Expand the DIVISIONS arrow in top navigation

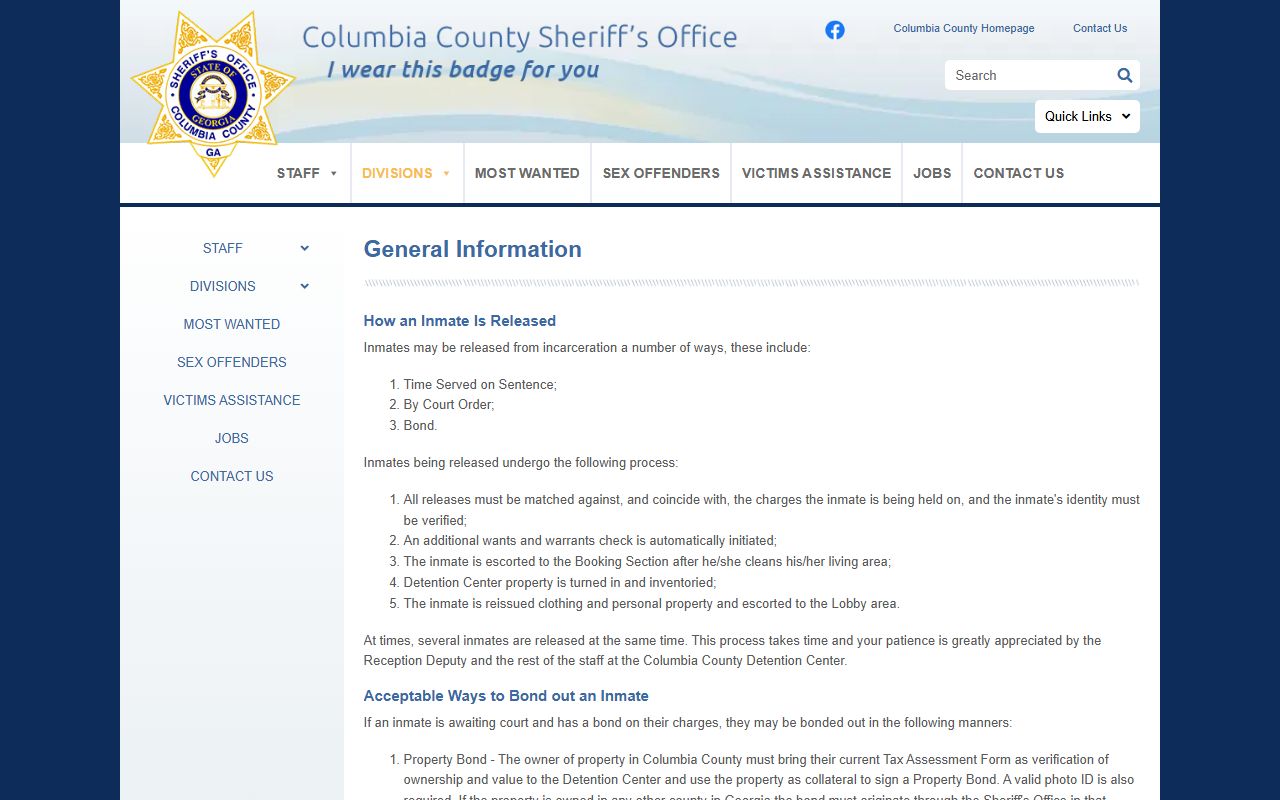(x=446, y=174)
